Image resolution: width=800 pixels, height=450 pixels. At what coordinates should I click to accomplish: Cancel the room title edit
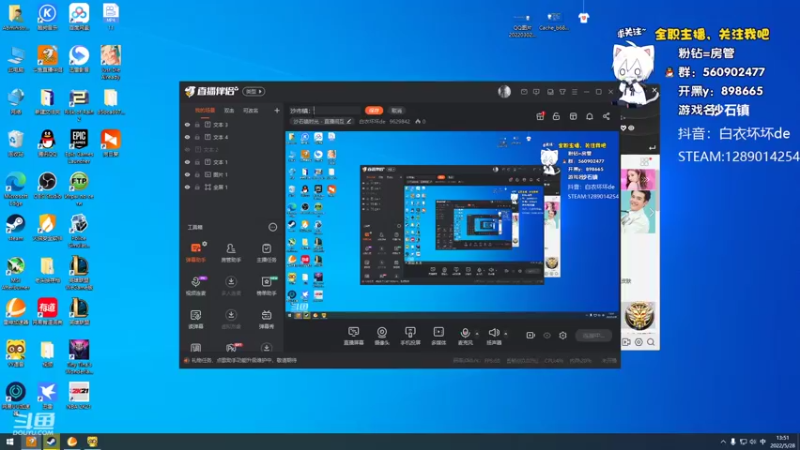click(397, 110)
